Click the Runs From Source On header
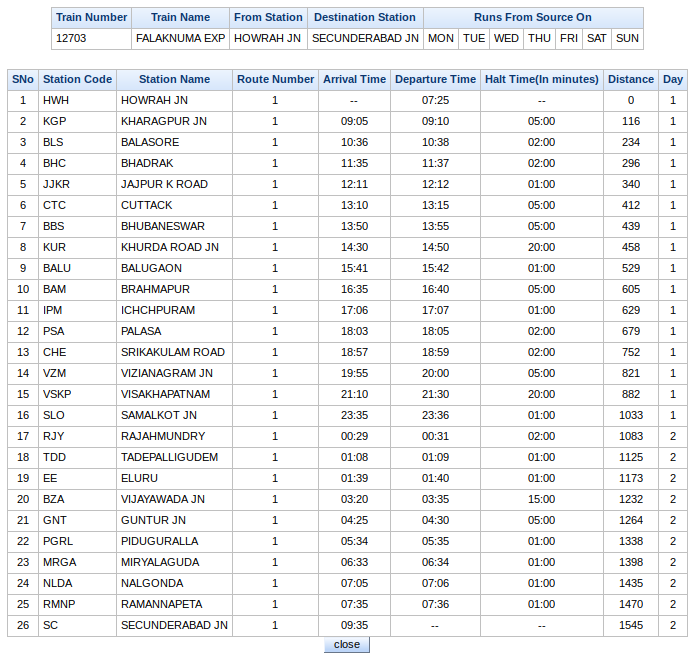Screen dimensions: 695x653 533,17
